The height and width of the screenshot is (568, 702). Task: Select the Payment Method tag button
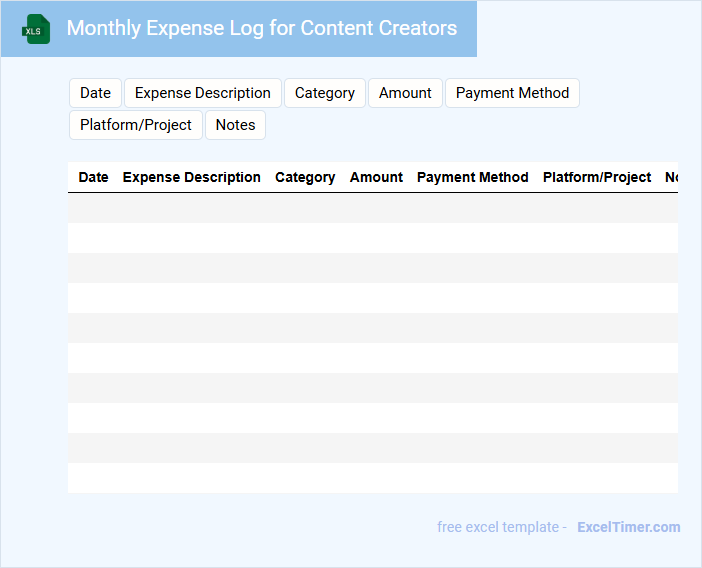(x=512, y=93)
